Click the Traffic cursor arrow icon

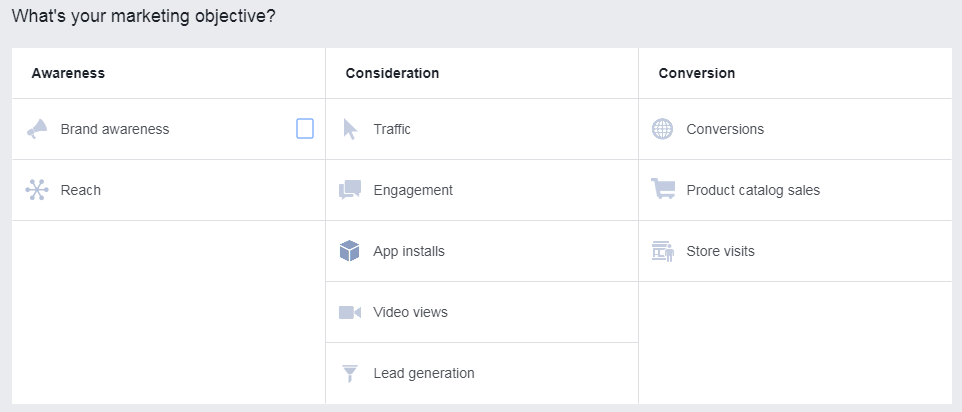tap(350, 129)
